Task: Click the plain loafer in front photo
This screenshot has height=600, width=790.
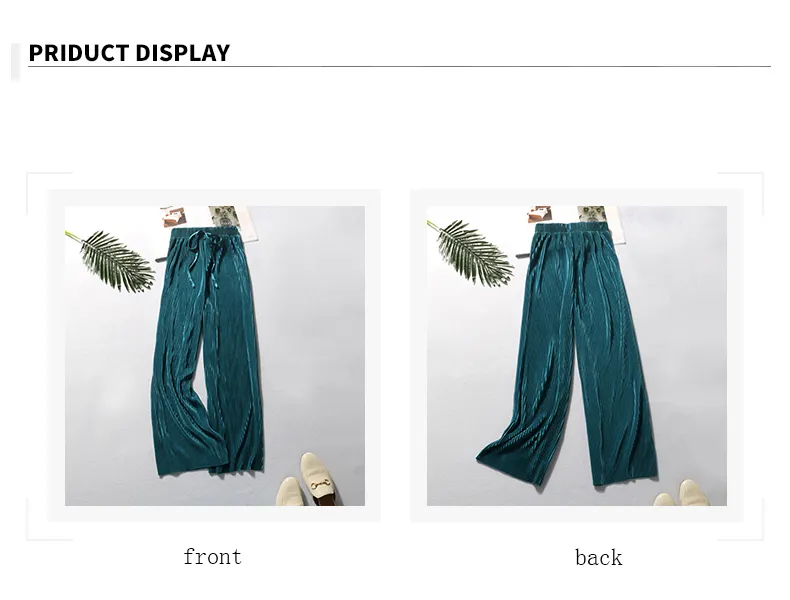Action: [x=288, y=491]
